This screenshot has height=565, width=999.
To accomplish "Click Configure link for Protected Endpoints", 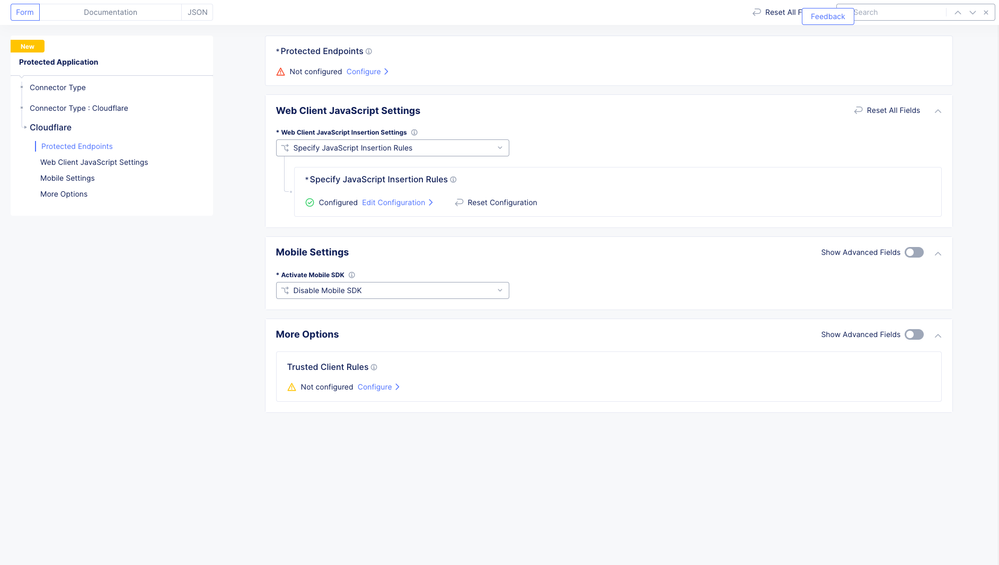I will pos(366,72).
